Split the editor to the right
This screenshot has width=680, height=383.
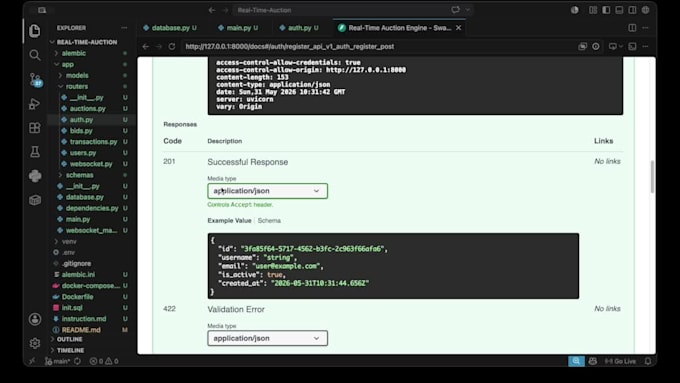[632, 28]
